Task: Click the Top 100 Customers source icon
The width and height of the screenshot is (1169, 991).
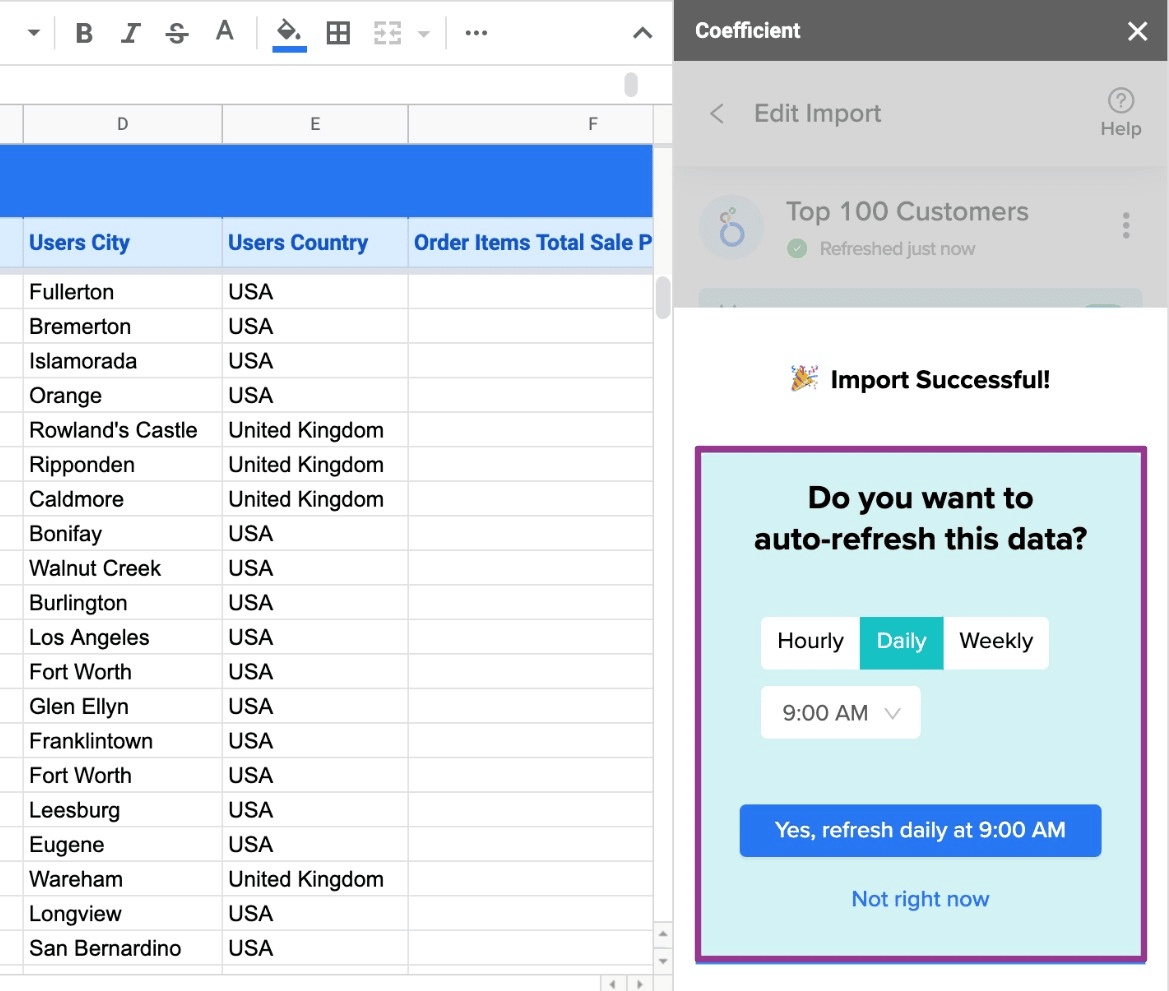Action: click(731, 227)
